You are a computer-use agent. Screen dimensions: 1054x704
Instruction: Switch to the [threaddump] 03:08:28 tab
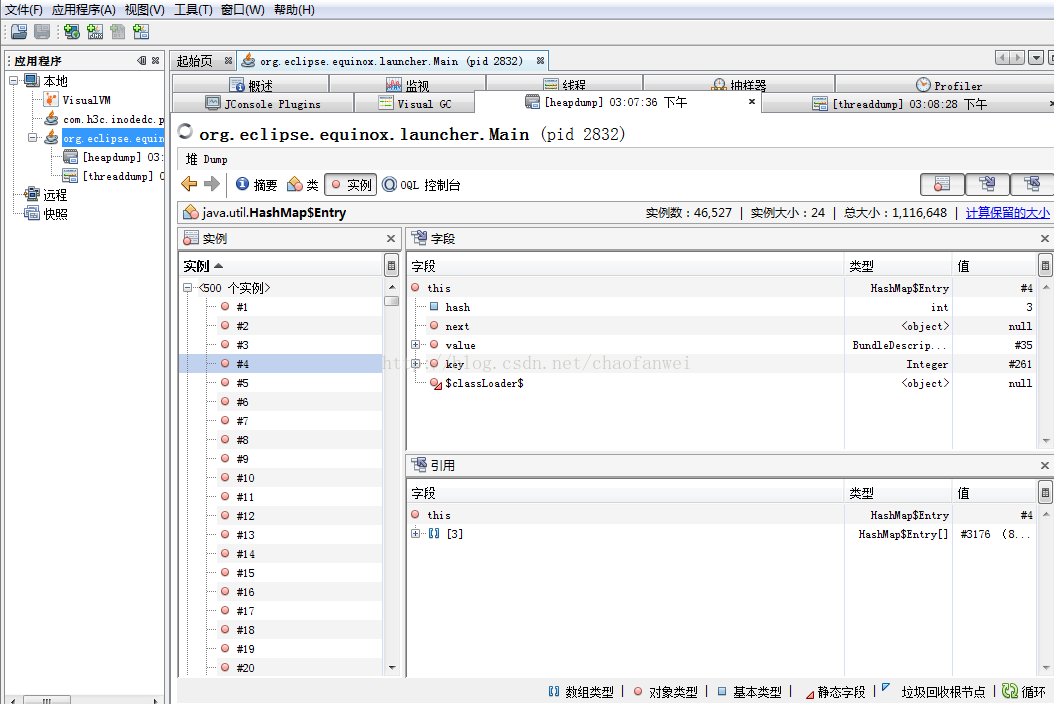(x=908, y=104)
